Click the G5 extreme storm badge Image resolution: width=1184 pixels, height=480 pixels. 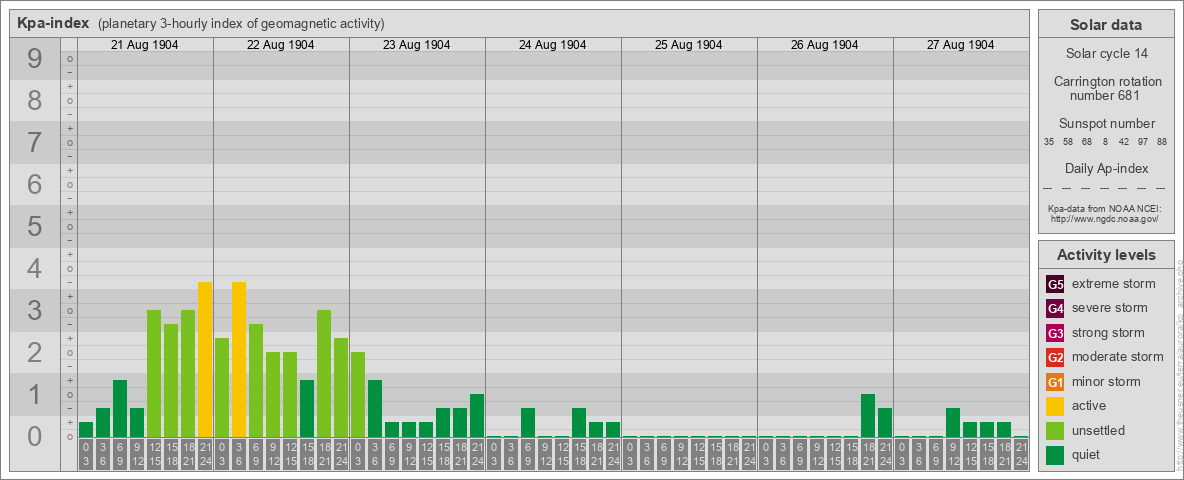tap(1055, 285)
